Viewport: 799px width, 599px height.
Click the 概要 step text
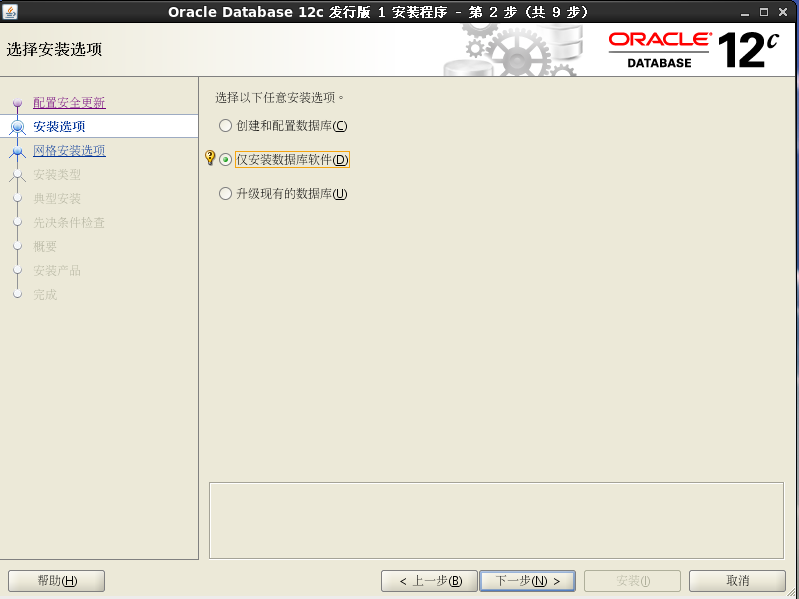tap(45, 247)
